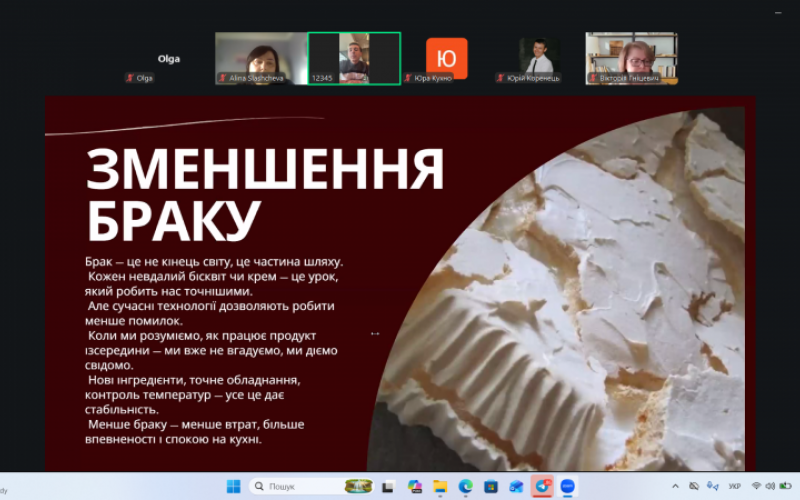This screenshot has width=800, height=500.
Task: Click the muted microphone icon beside Olga's name
Action: coord(130,78)
